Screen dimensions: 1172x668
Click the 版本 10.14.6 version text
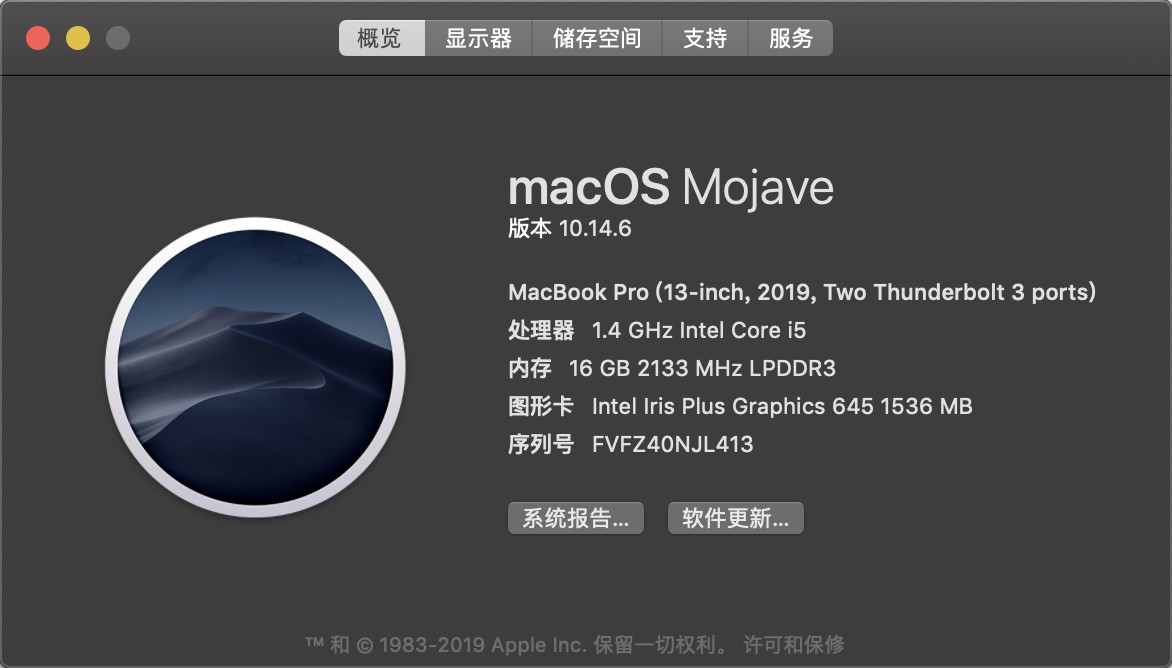click(x=570, y=228)
